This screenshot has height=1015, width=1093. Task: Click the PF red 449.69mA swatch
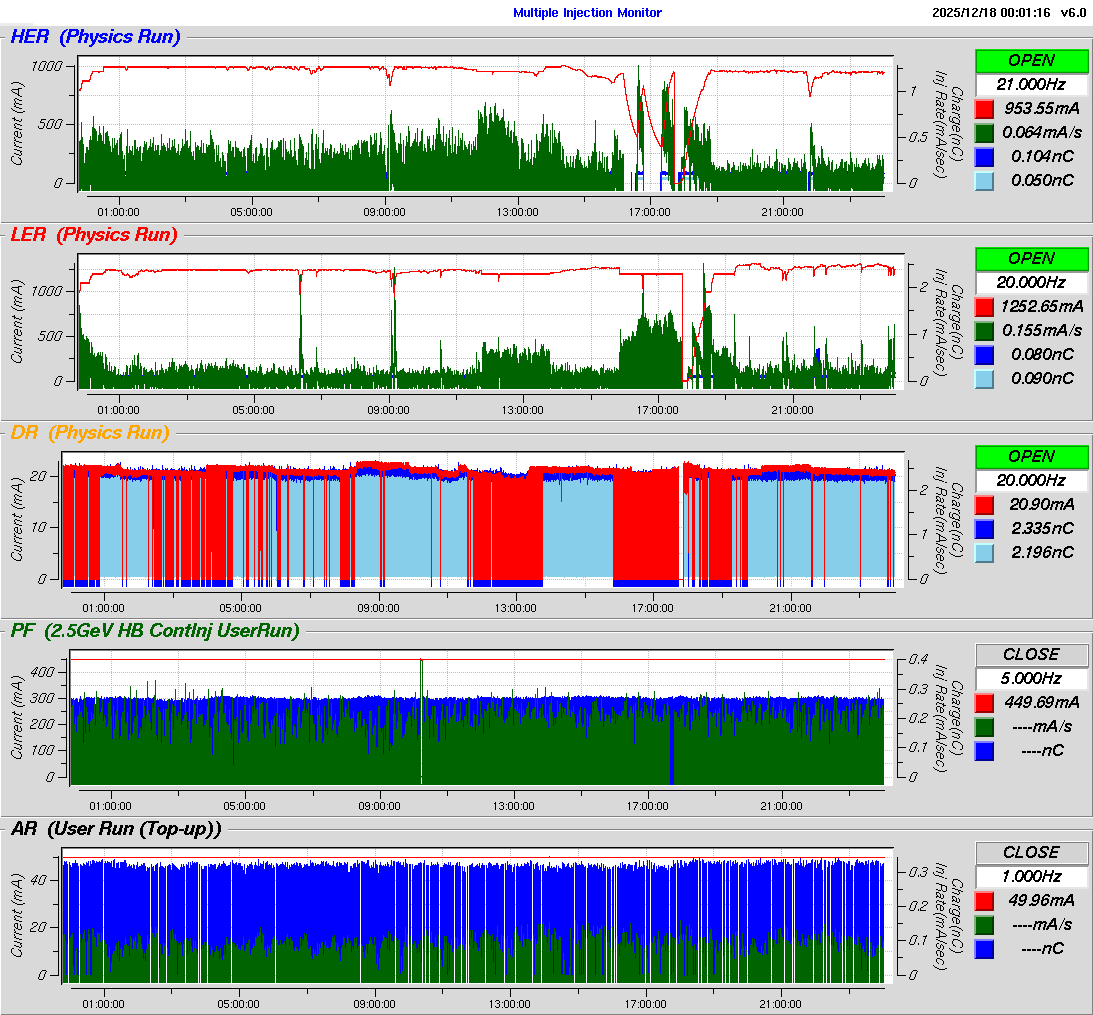coord(984,703)
